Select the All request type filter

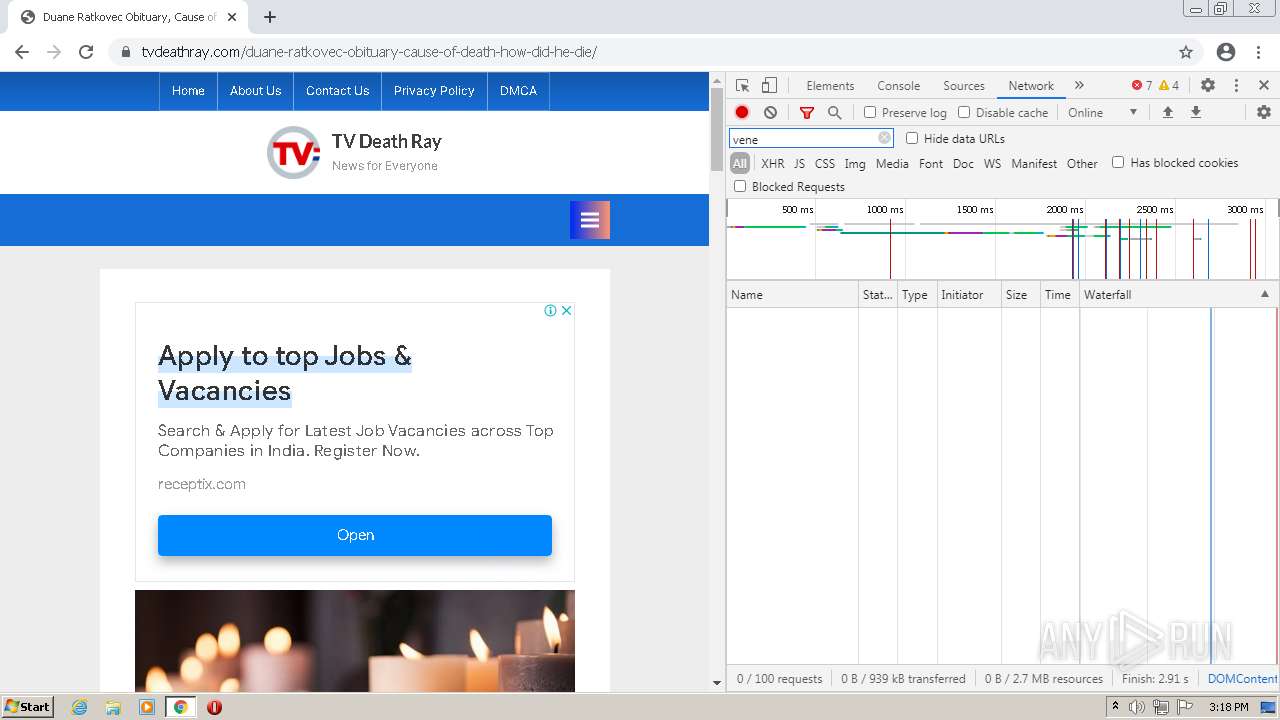(740, 164)
